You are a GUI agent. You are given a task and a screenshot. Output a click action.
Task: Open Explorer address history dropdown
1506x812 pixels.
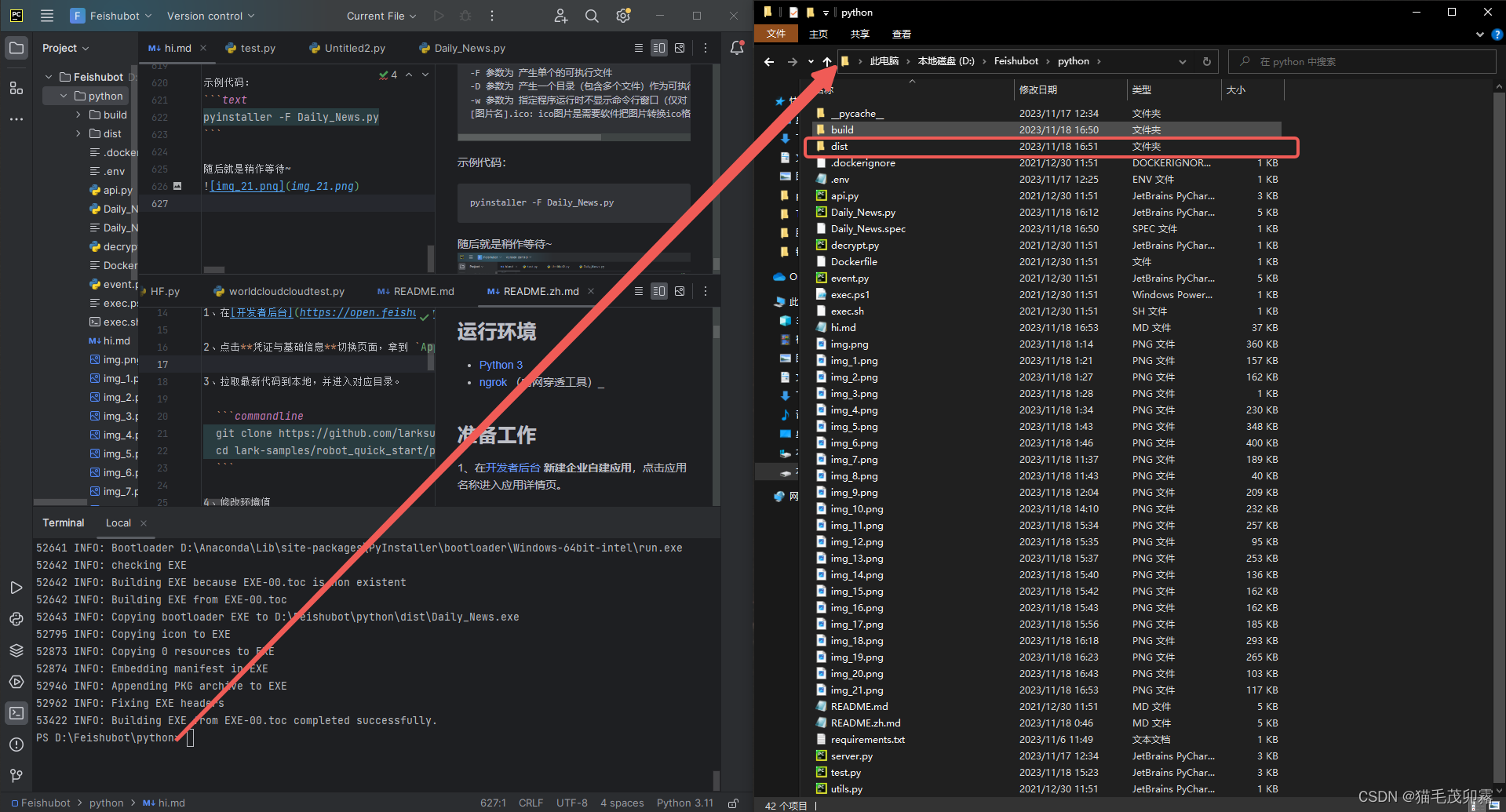1183,61
